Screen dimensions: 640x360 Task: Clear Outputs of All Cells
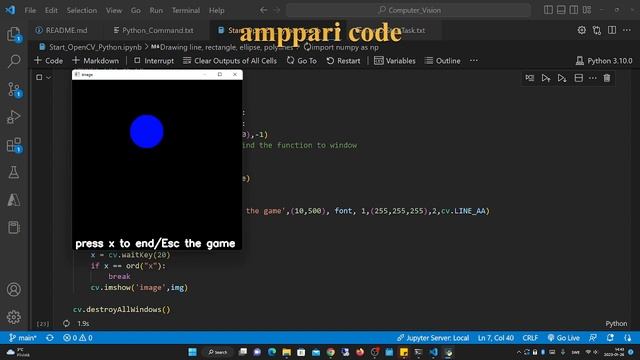[230, 61]
